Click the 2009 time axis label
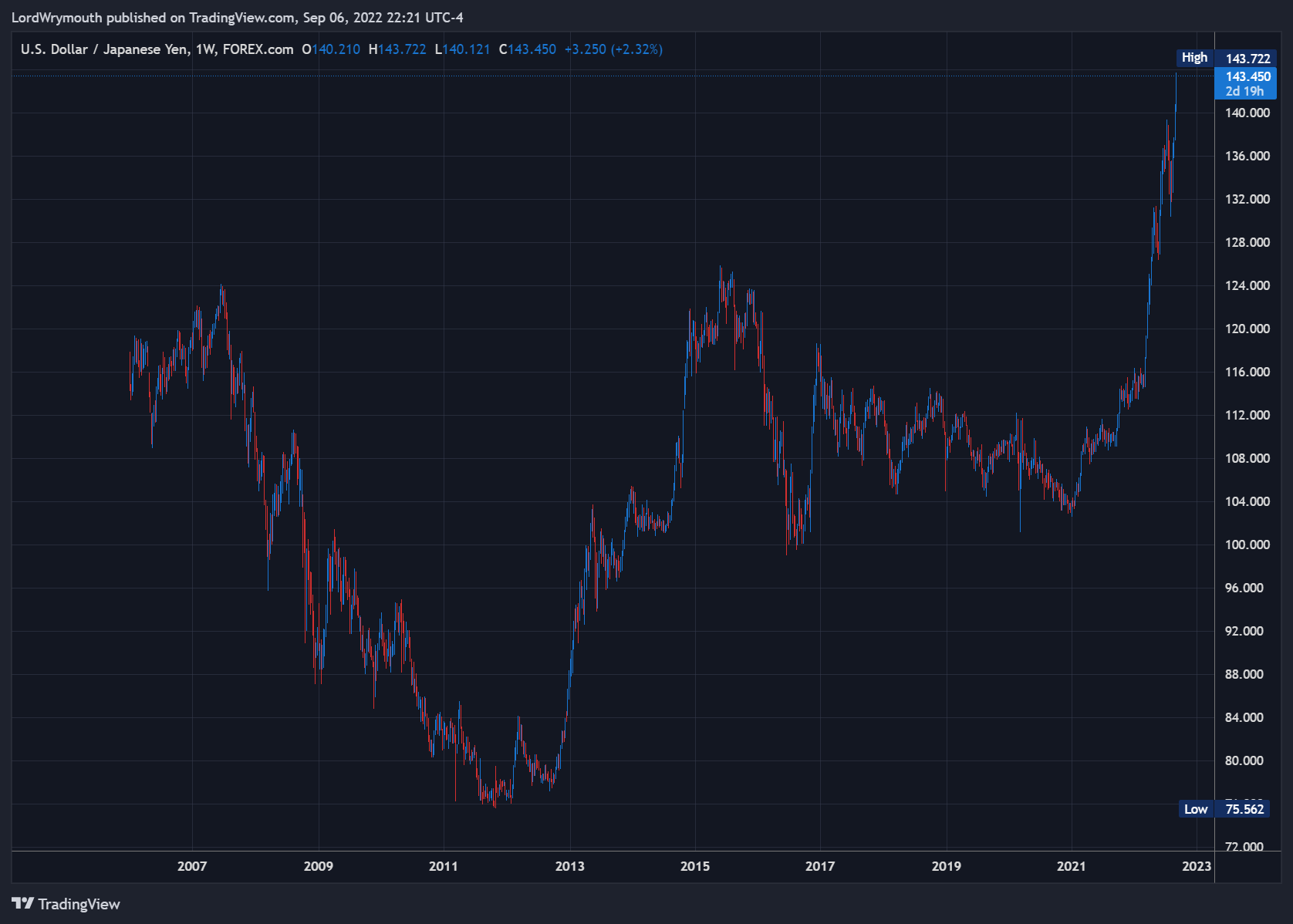This screenshot has width=1293, height=924. (x=319, y=866)
